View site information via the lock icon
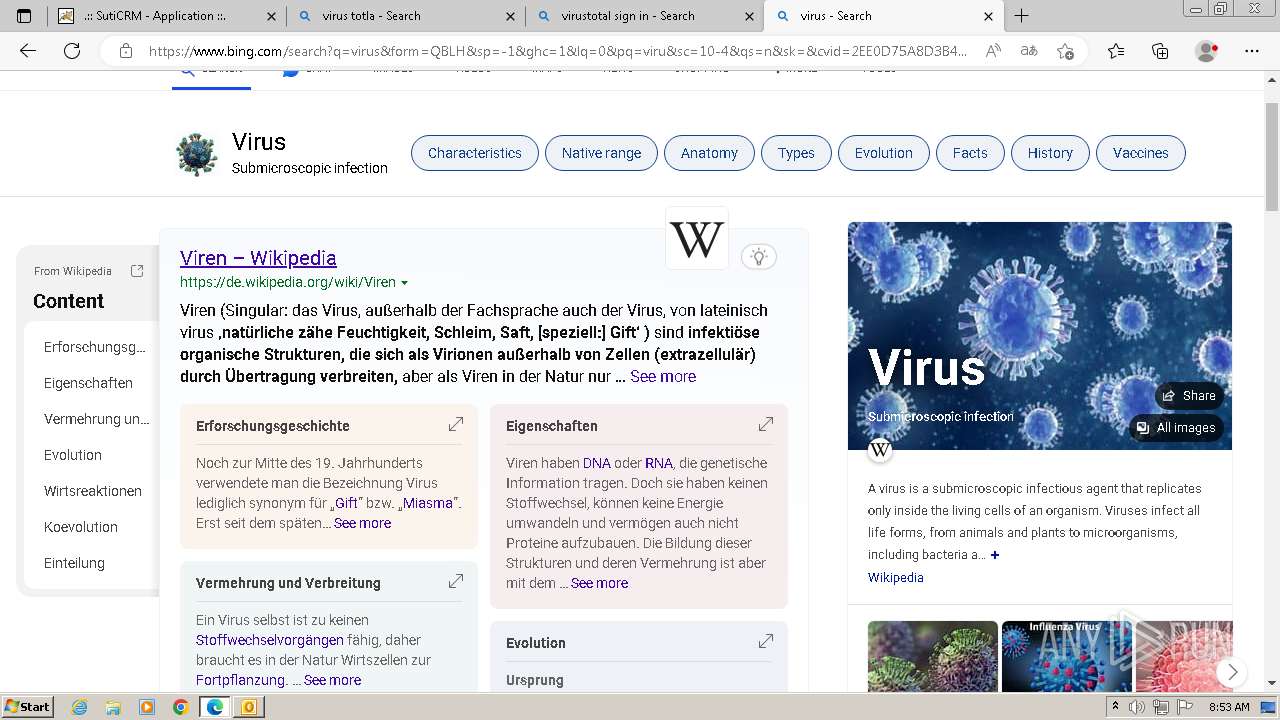Viewport: 1280px width, 720px height. tap(125, 51)
